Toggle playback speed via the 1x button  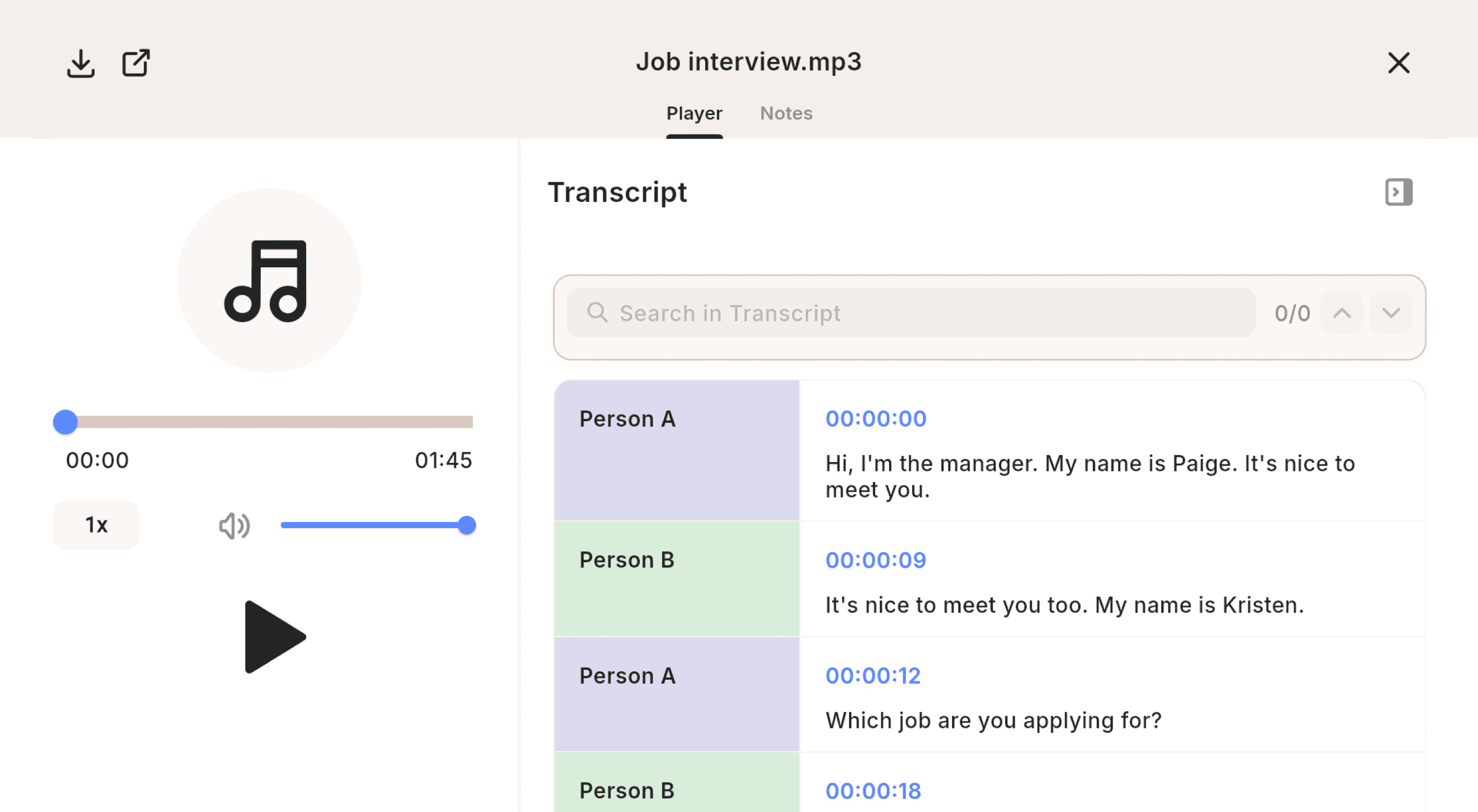click(95, 525)
